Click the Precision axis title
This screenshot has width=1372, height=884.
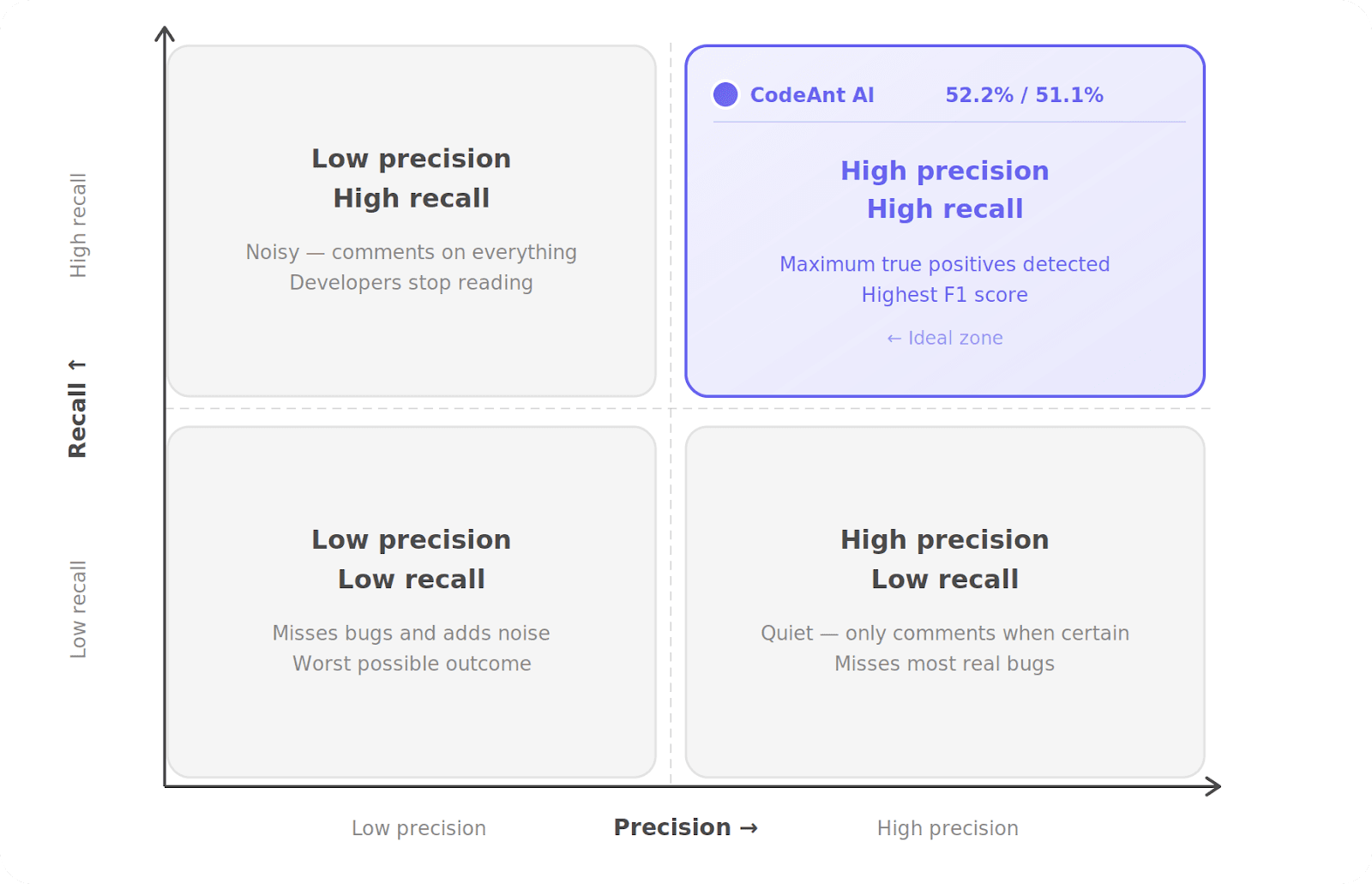tap(685, 827)
